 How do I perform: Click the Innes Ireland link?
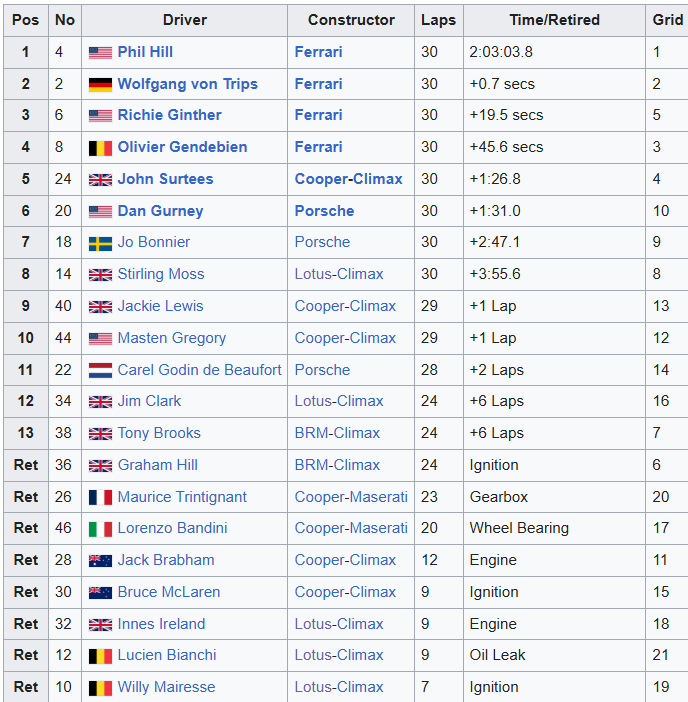point(161,624)
